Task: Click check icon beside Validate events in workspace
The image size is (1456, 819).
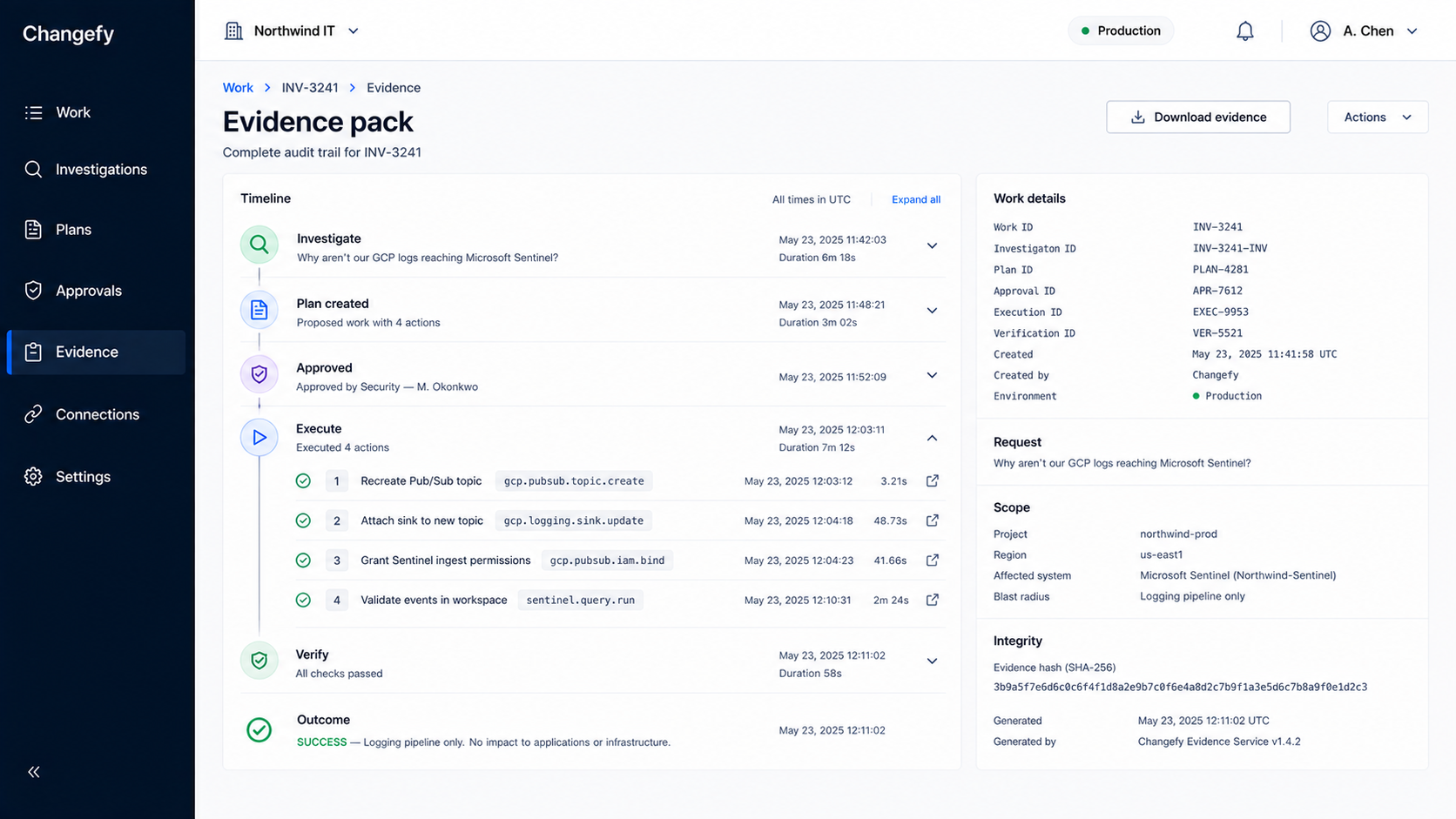Action: [303, 600]
